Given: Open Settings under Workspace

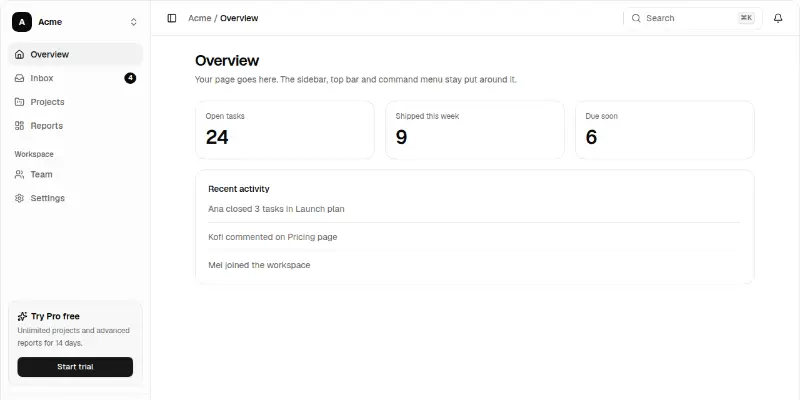Looking at the screenshot, I should [x=76, y=198].
